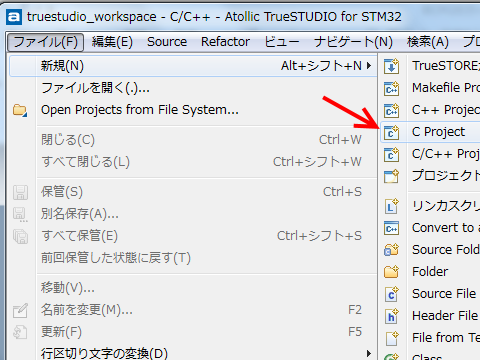Click the Atollic TrueSTUDIO title bar icon

click(14, 17)
